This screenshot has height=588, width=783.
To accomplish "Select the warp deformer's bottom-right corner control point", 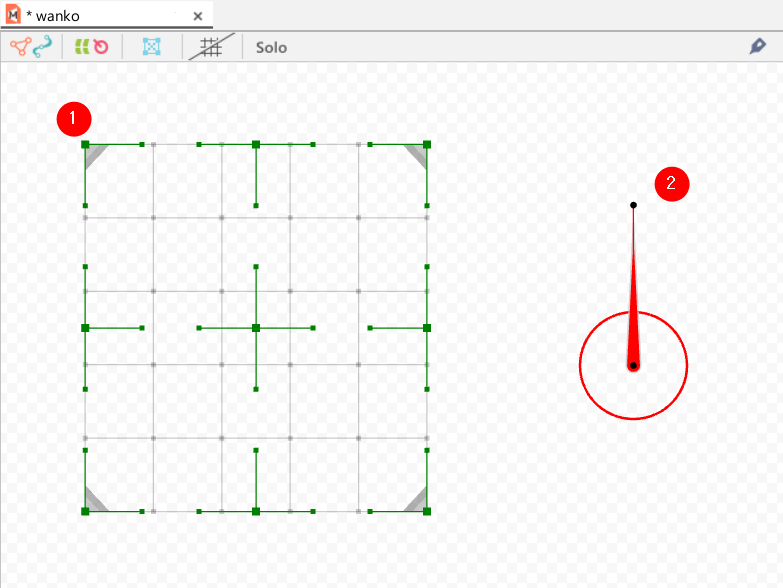I will click(x=427, y=511).
